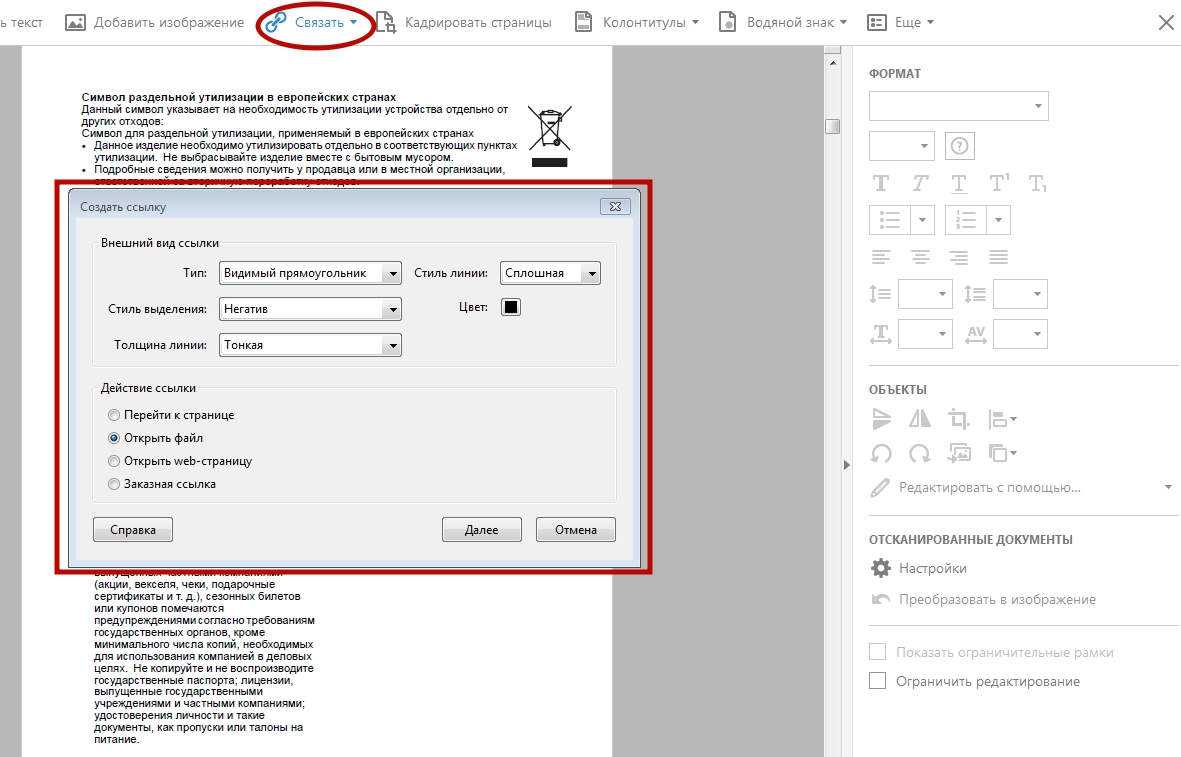This screenshot has height=757, width=1181.
Task: Click the crop image icon in Объекты
Action: coord(958,419)
